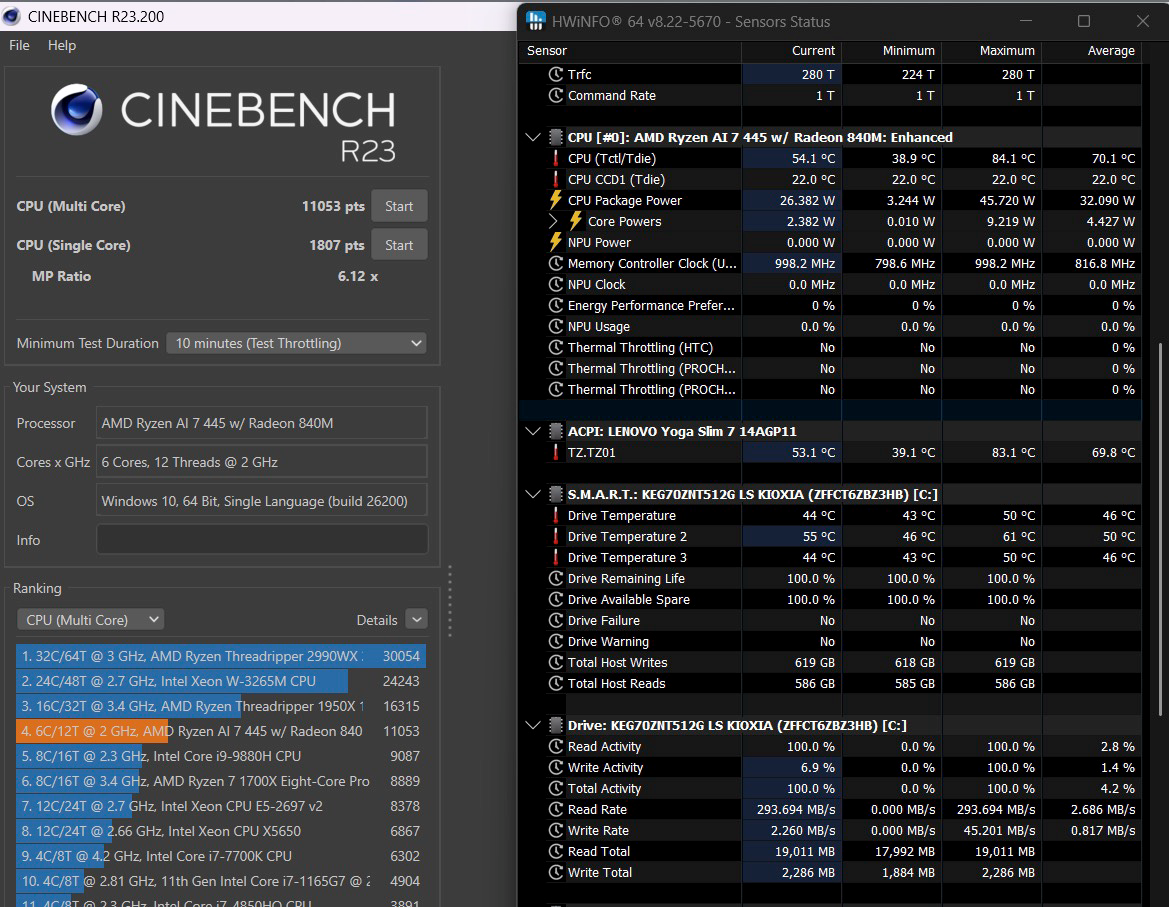
Task: Expand the ranking Details arrow button
Action: 417,620
